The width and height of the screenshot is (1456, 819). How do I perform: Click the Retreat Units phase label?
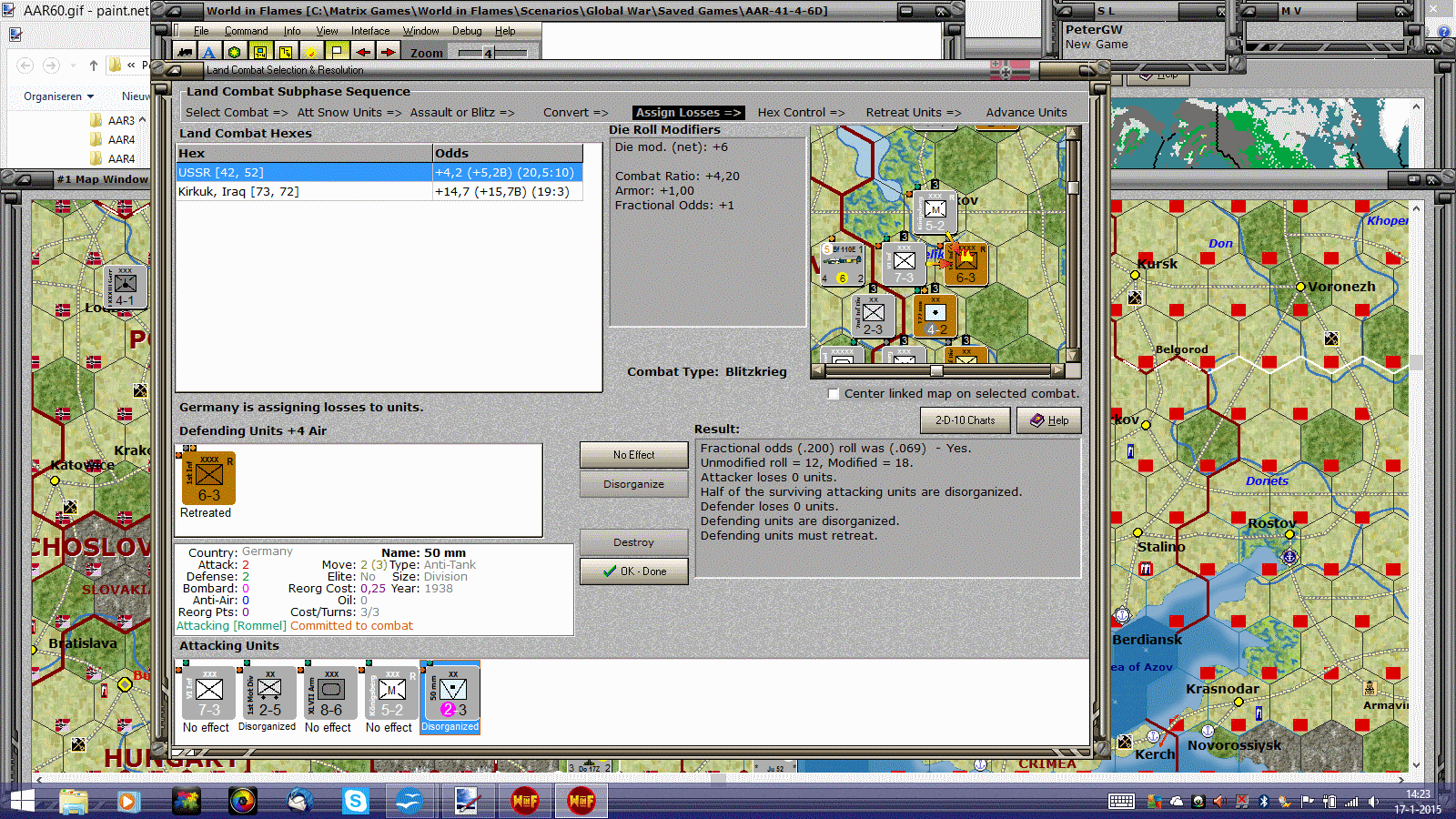913,113
